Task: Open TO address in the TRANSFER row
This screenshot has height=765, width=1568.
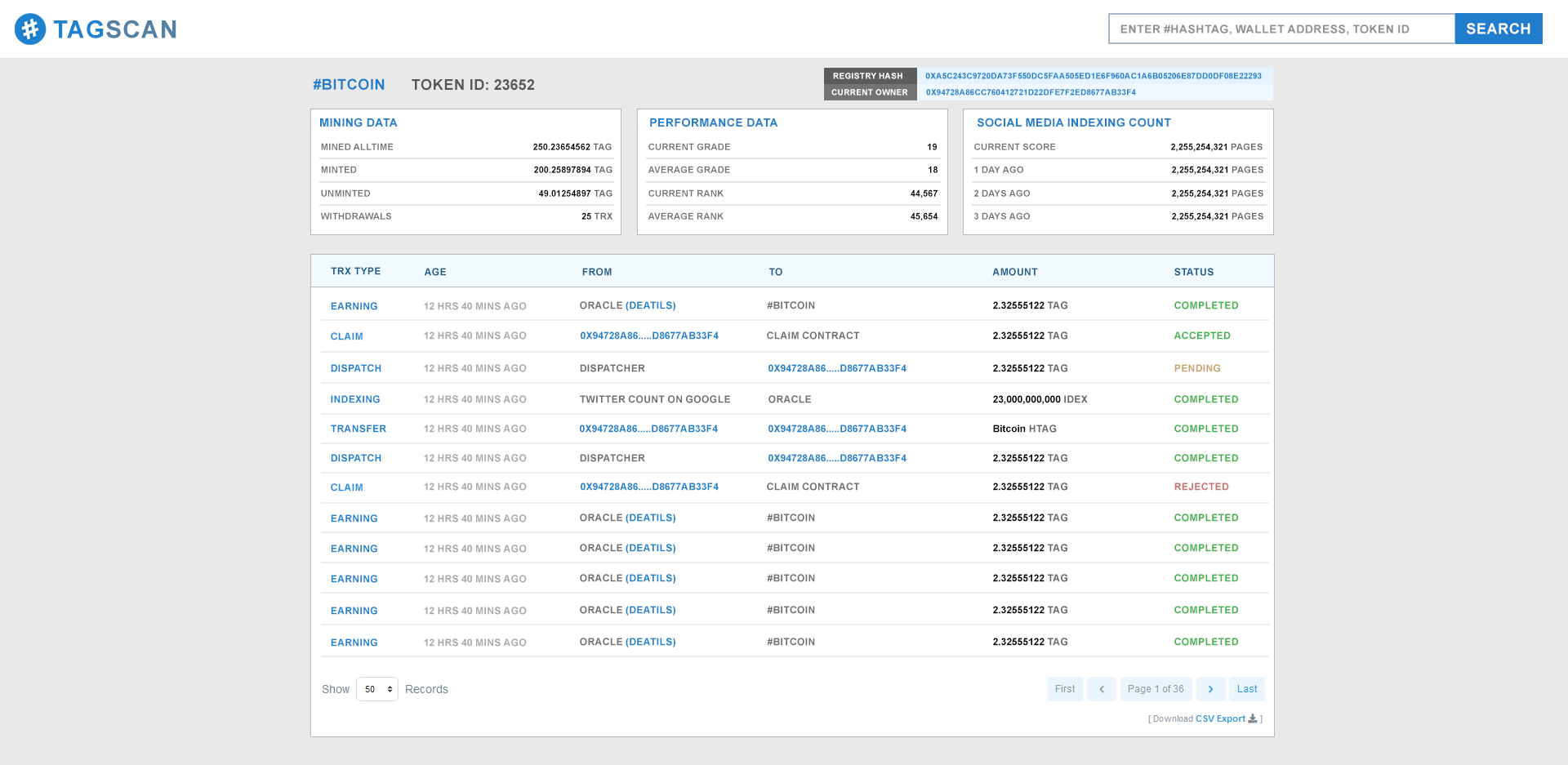Action: 837,429
